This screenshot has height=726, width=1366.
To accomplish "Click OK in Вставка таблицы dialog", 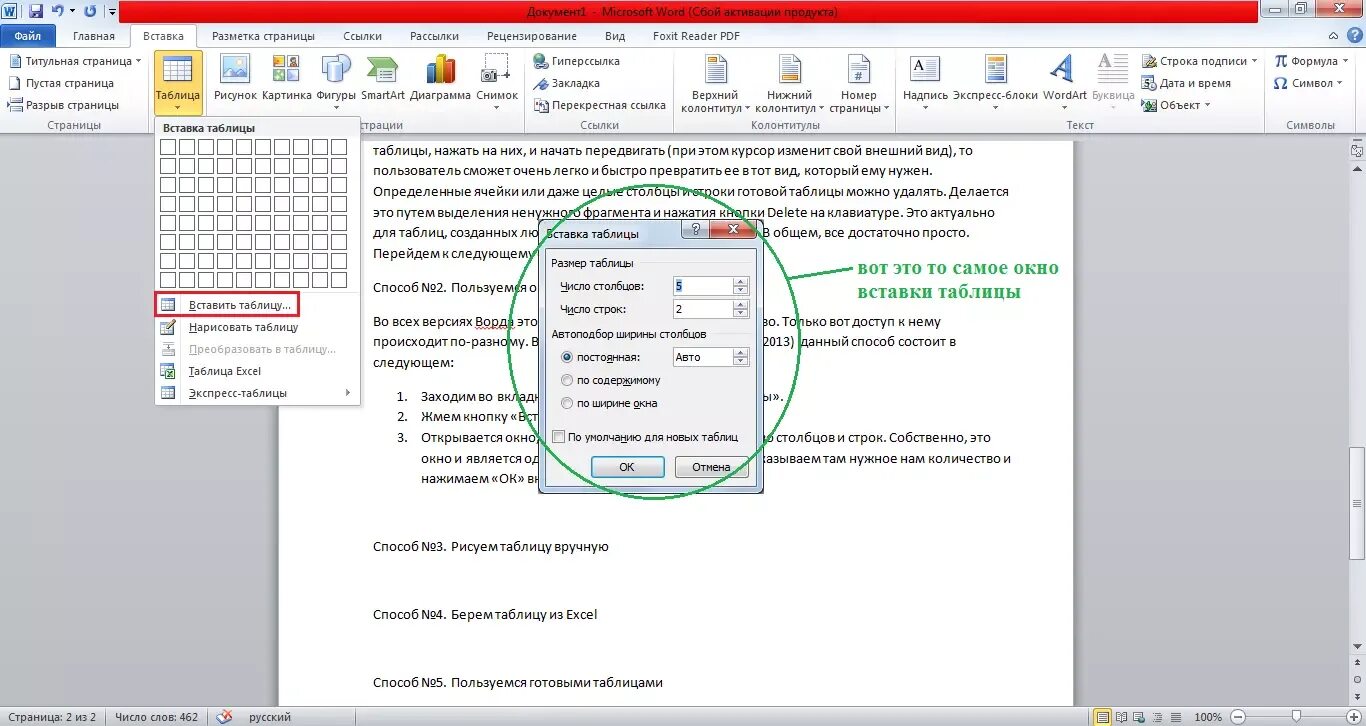I will pos(627,467).
